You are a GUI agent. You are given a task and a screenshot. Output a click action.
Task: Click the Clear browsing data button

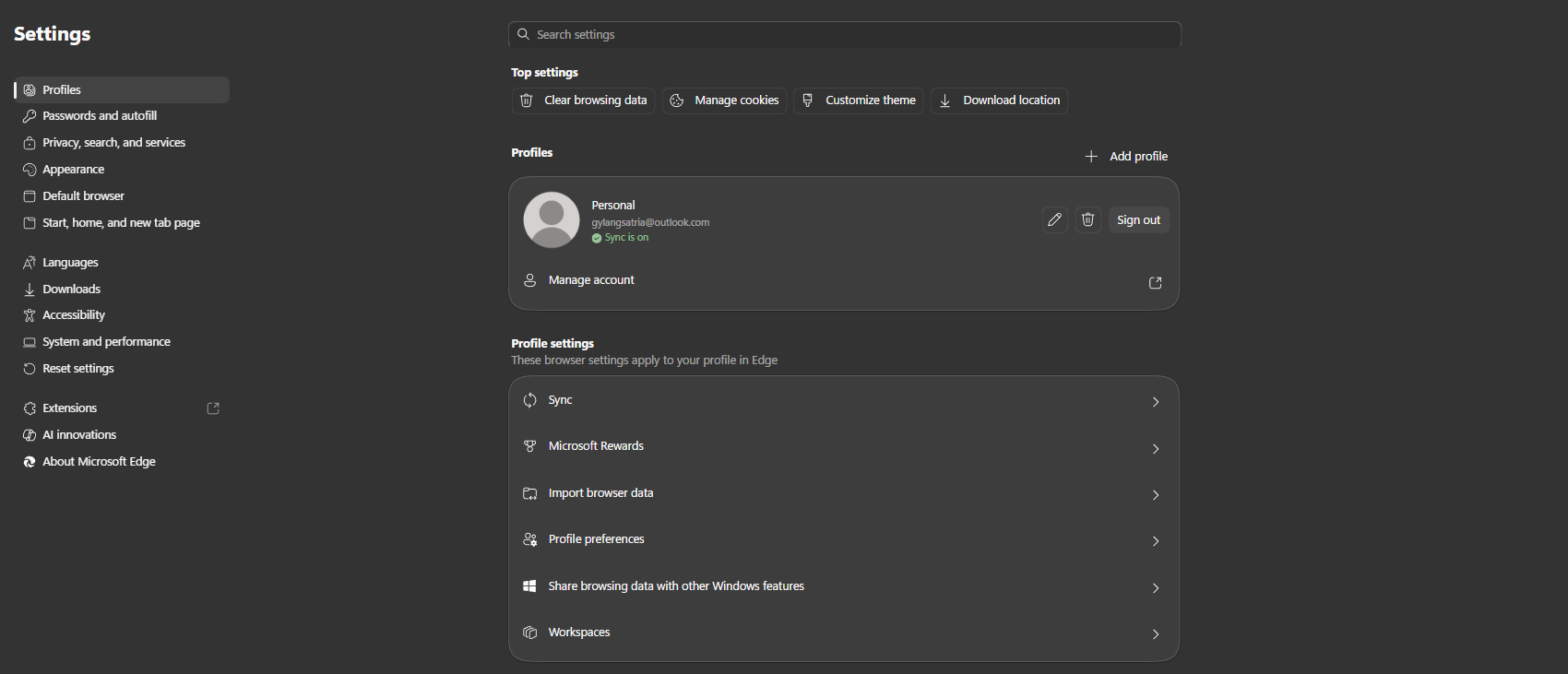583,101
